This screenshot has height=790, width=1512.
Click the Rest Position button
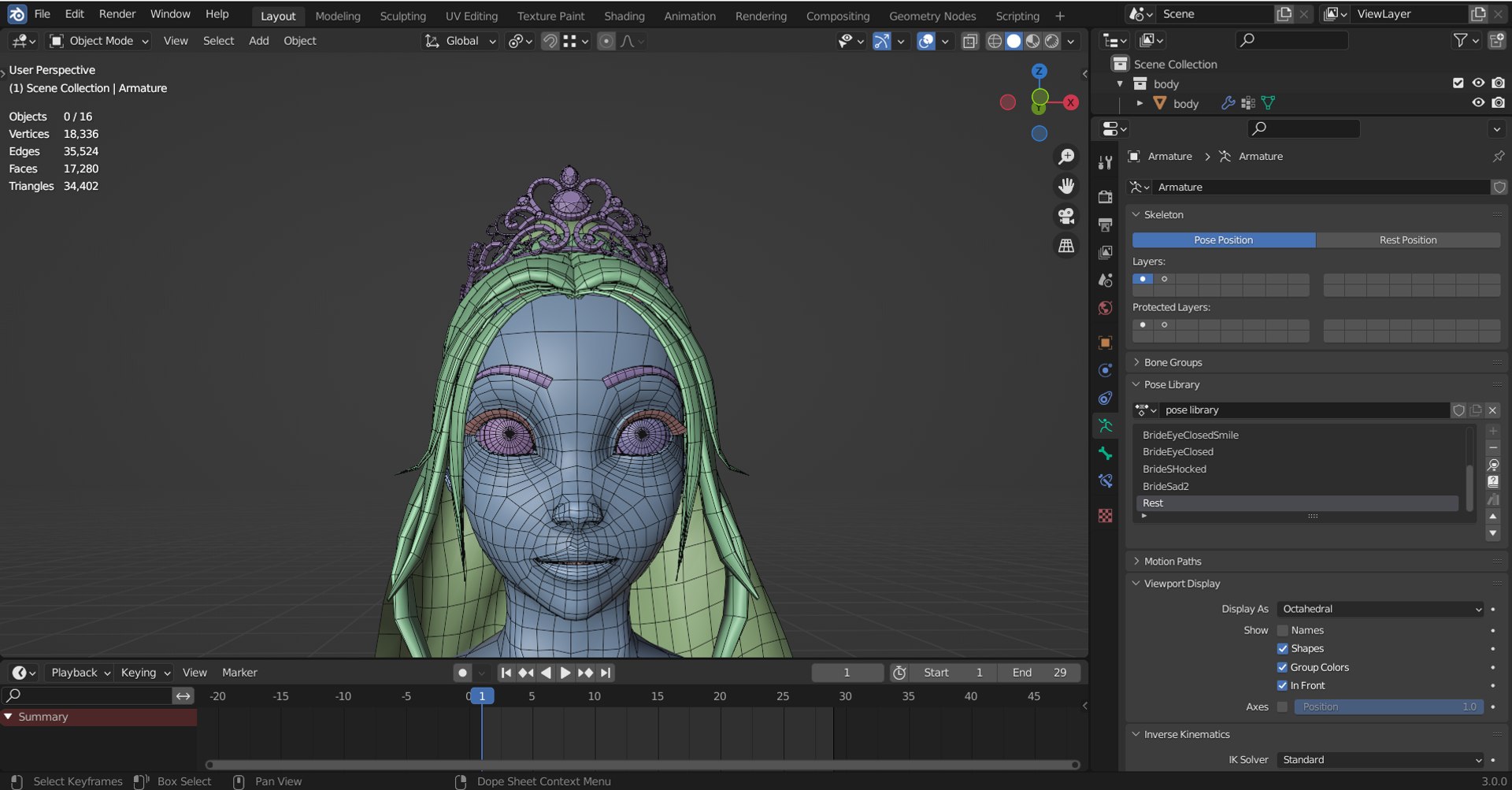1408,240
